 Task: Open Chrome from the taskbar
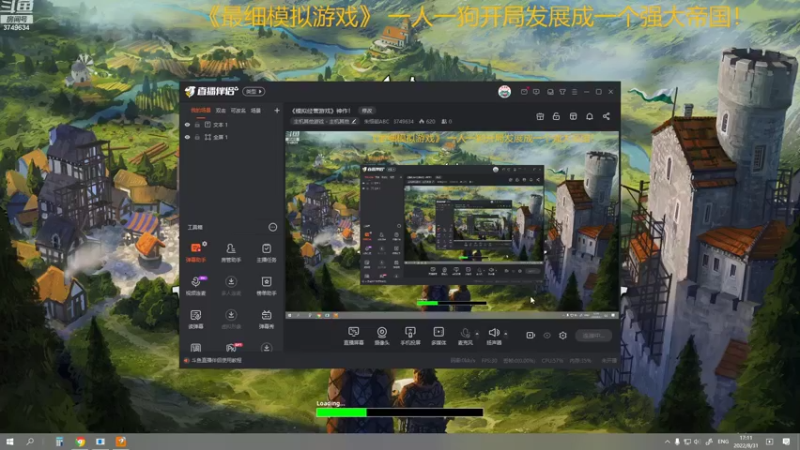(80, 442)
